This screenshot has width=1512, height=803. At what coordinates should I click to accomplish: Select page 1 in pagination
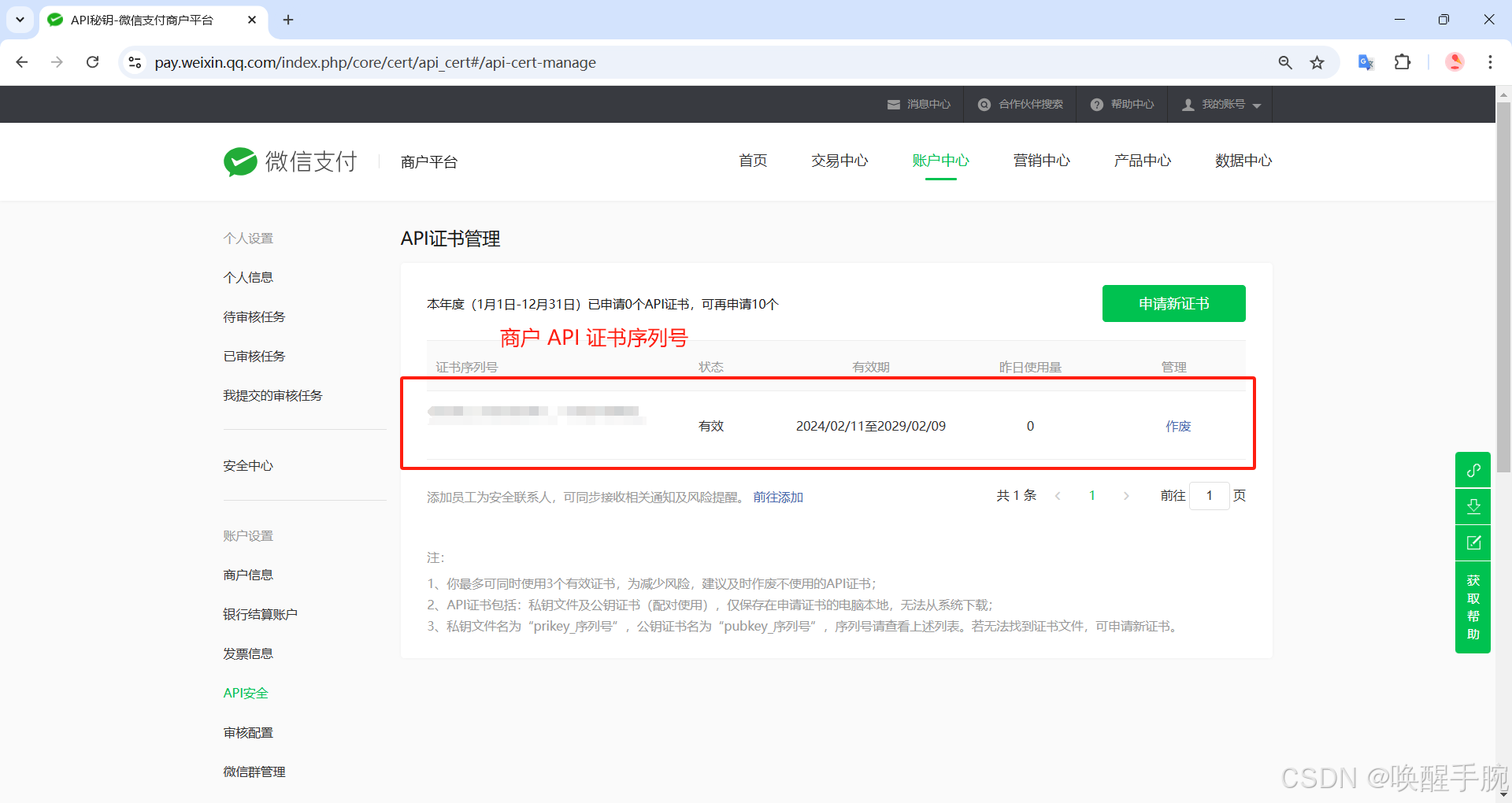point(1092,495)
